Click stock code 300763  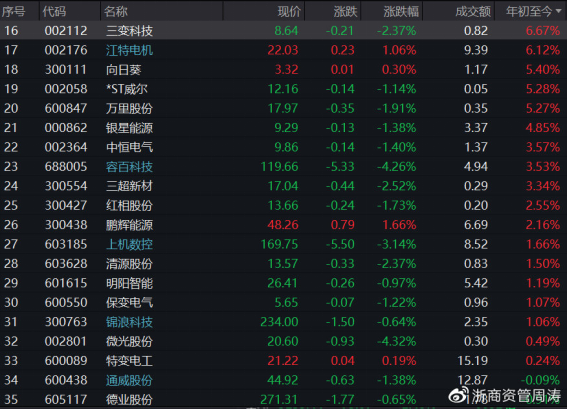click(x=66, y=322)
